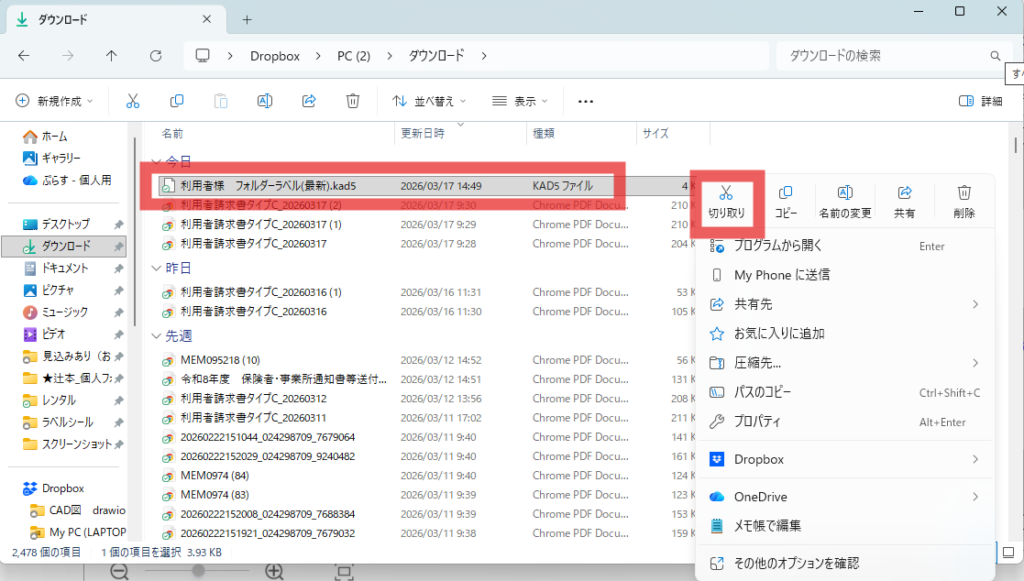This screenshot has width=1024, height=581.
Task: Go up one folder with up arrow
Action: 111,56
